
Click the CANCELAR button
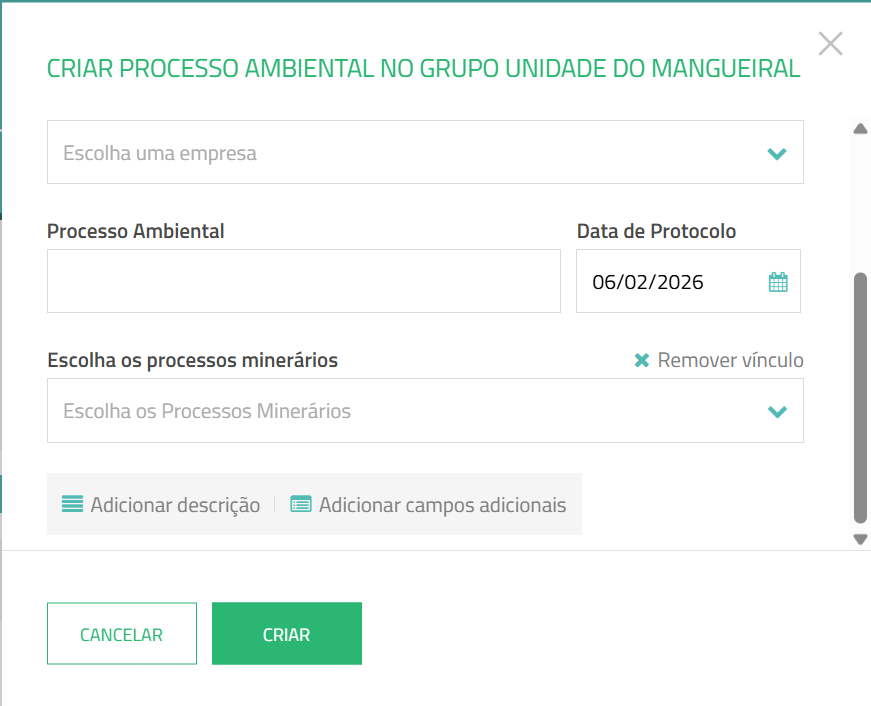121,633
